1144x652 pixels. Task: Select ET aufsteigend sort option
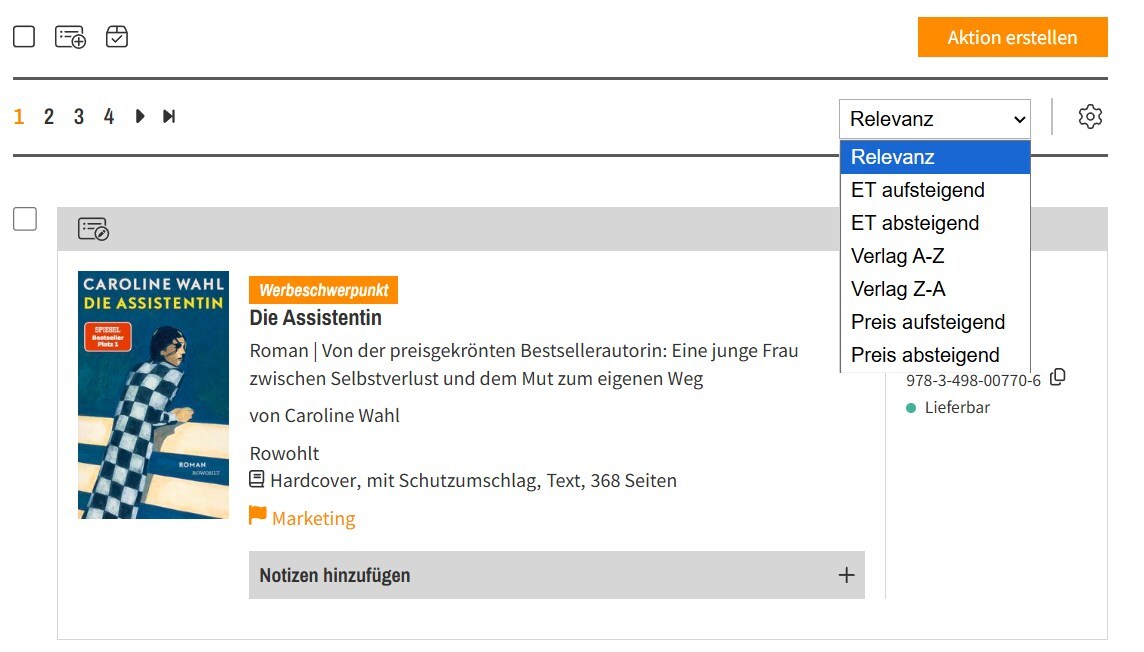point(917,190)
